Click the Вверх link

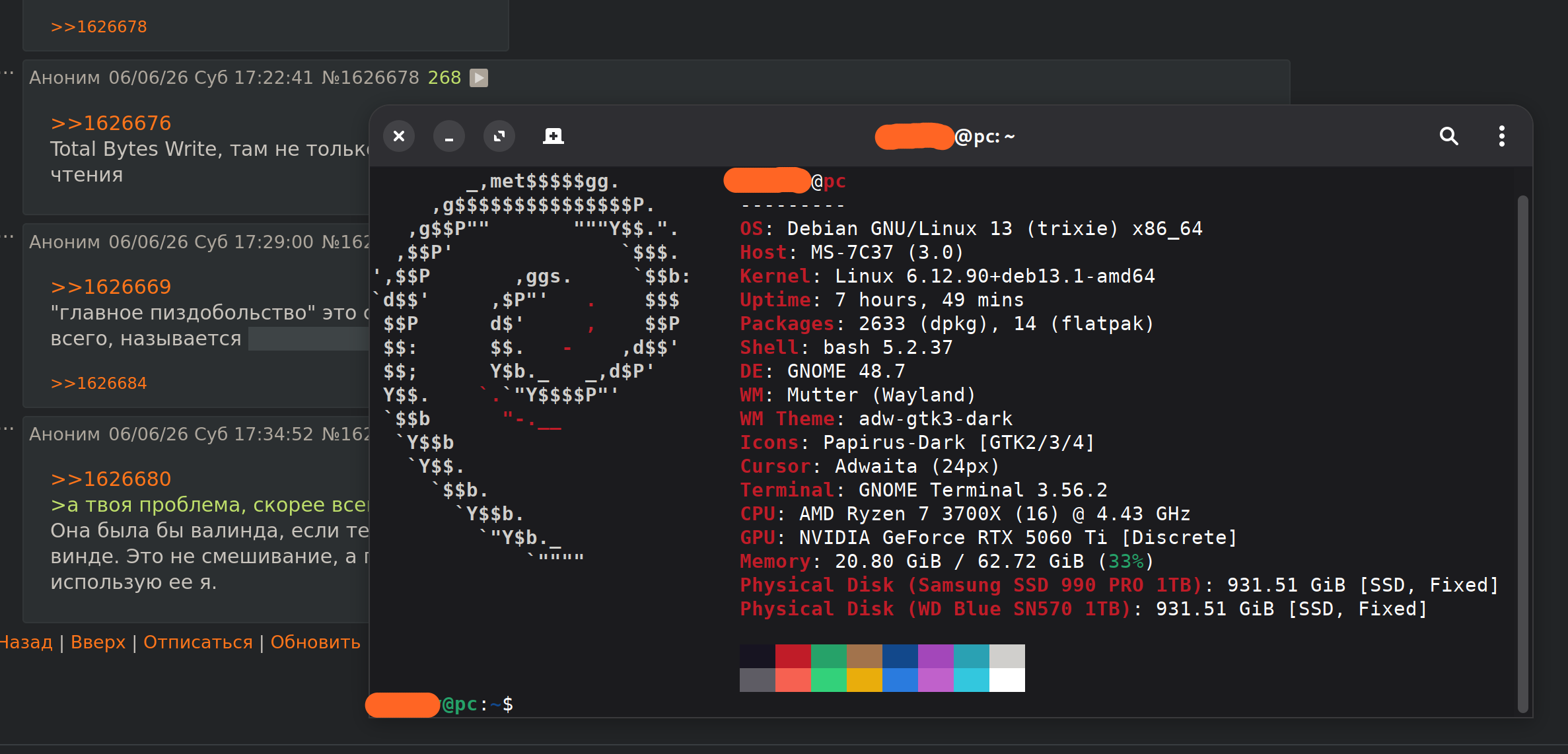[x=98, y=642]
